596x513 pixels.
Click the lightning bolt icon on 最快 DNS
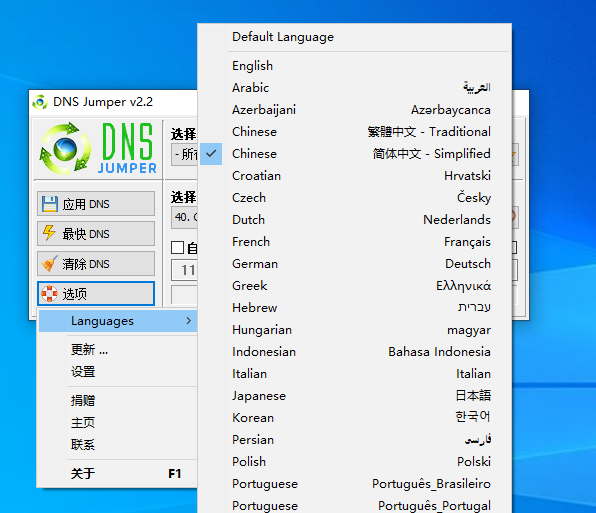[49, 233]
